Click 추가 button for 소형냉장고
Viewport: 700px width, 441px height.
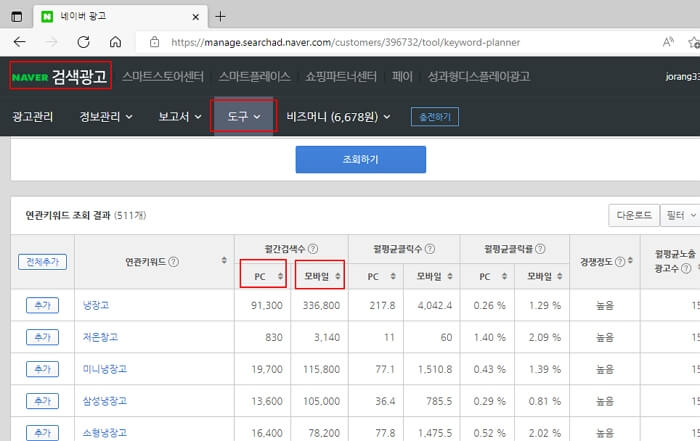click(x=42, y=433)
